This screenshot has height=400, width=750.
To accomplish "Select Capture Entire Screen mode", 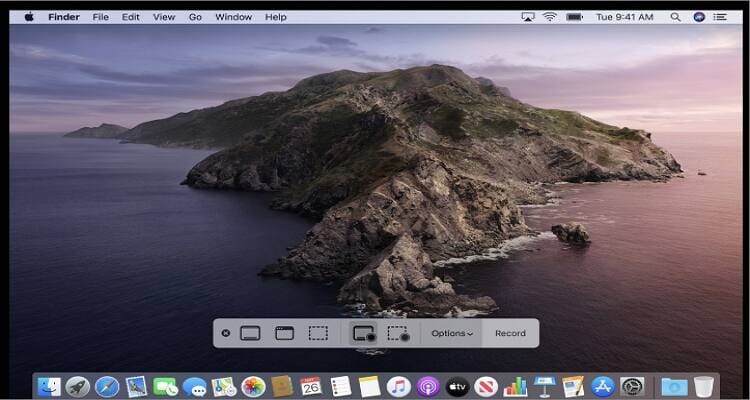I will [x=250, y=333].
